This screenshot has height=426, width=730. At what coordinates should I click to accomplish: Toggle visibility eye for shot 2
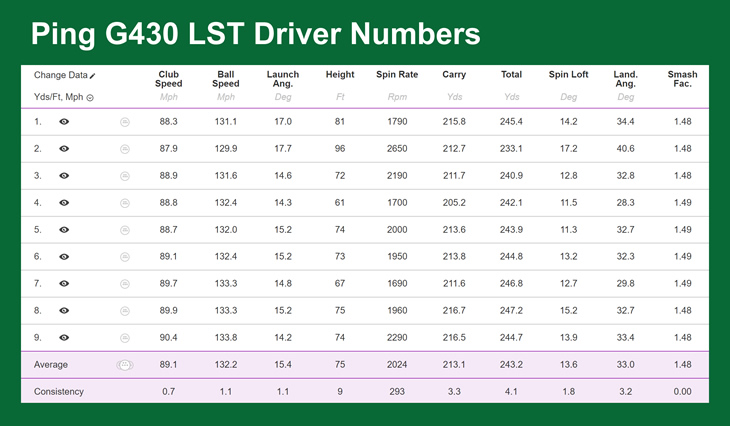pyautogui.click(x=64, y=149)
